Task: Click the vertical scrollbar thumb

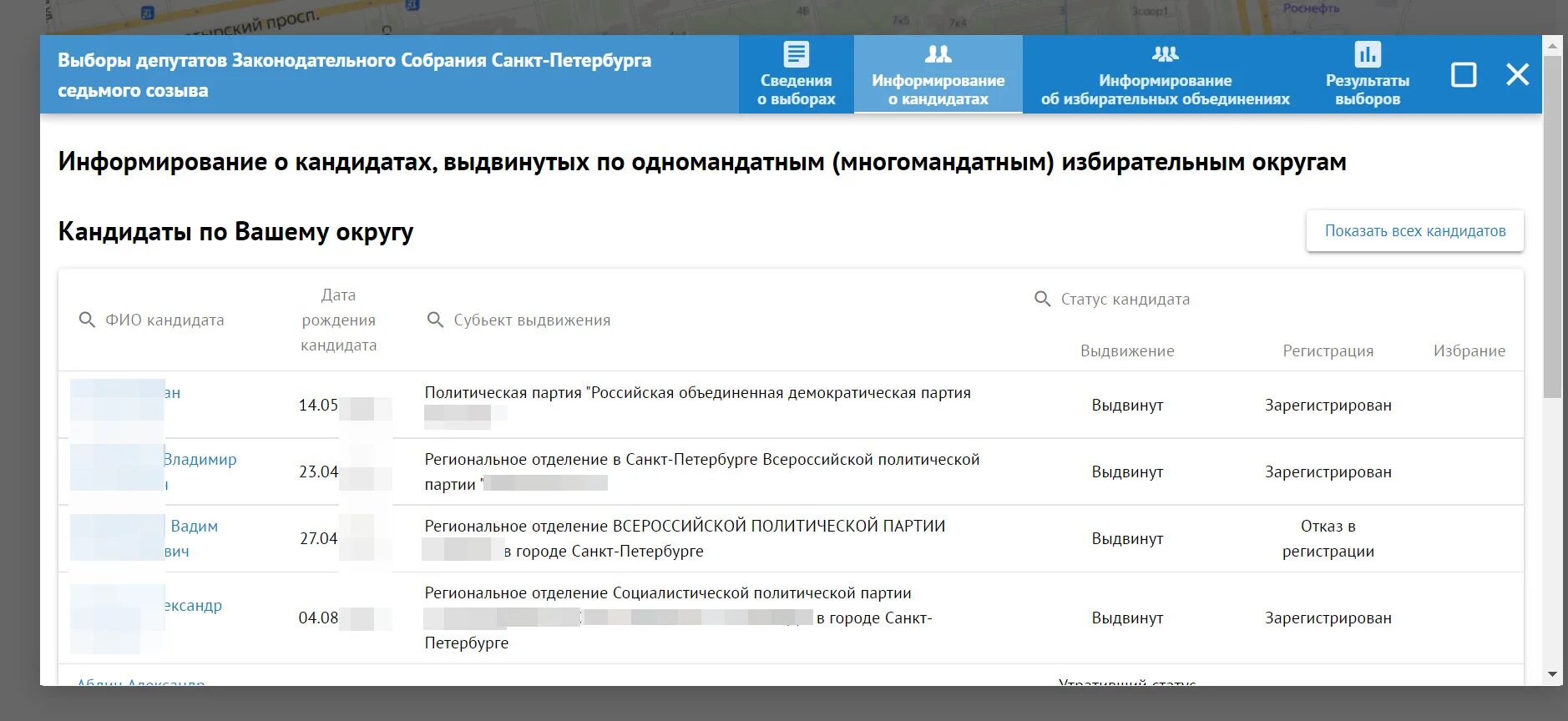Action: pos(1552,226)
